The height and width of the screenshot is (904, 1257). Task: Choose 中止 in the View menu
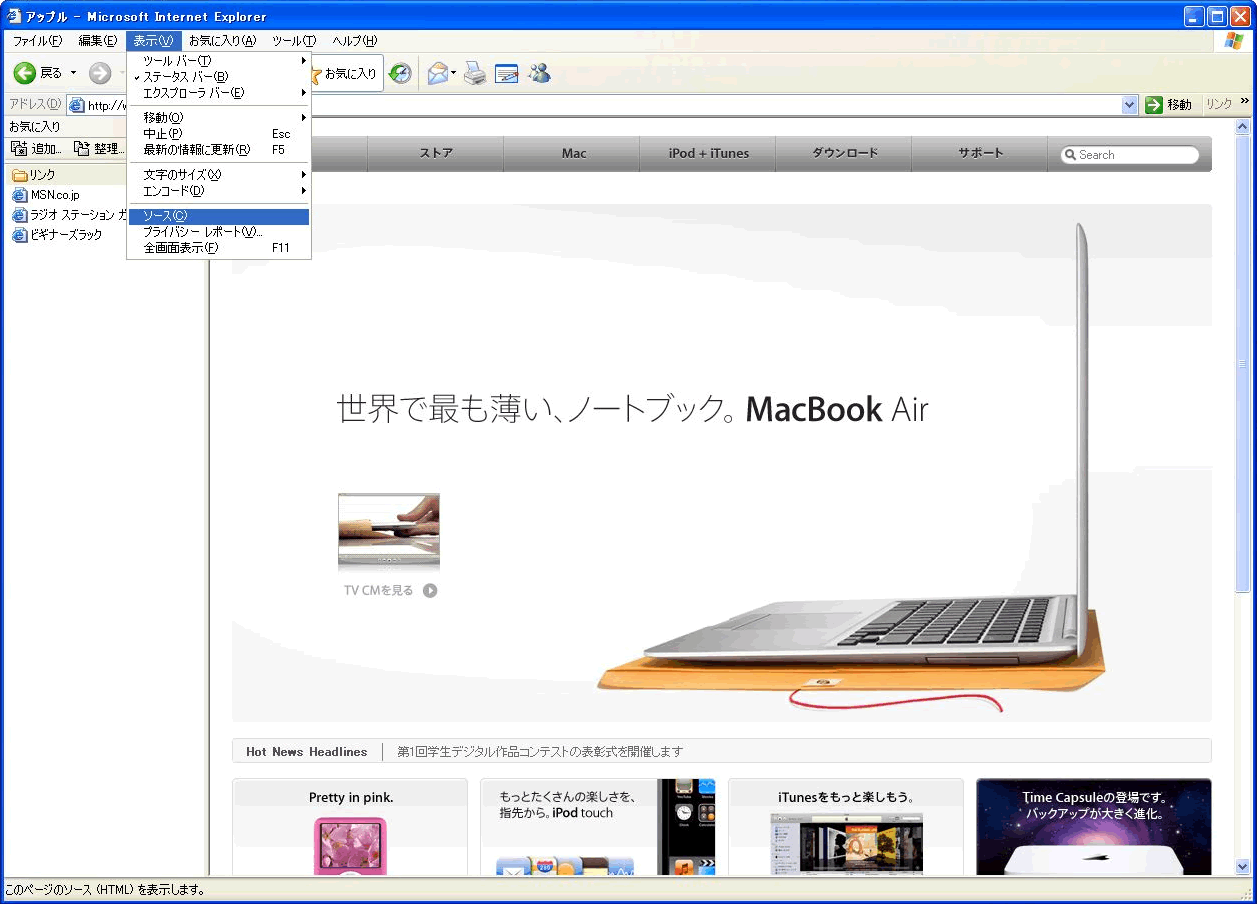219,134
